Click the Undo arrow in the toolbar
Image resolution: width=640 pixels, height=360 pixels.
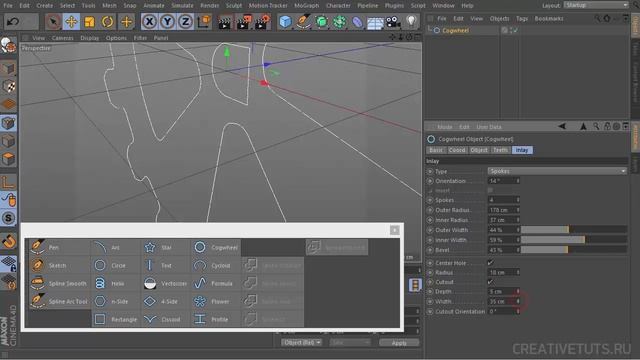pyautogui.click(x=13, y=21)
